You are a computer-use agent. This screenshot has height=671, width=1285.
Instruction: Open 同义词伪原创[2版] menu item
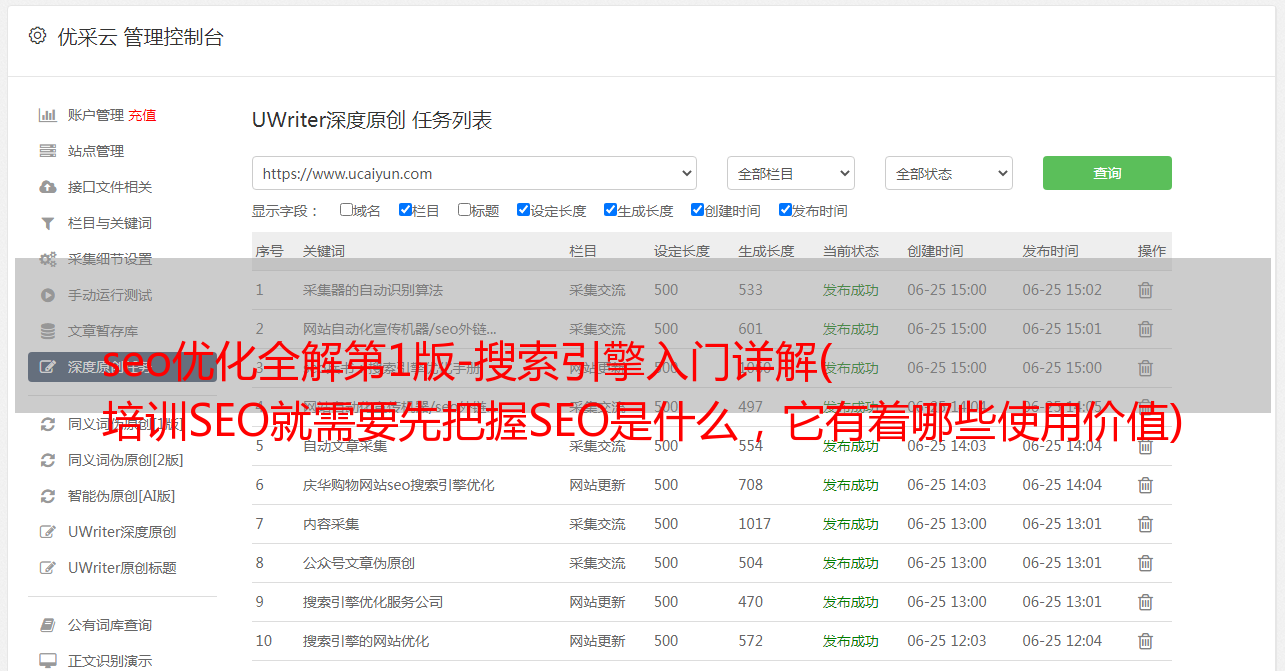click(x=126, y=460)
